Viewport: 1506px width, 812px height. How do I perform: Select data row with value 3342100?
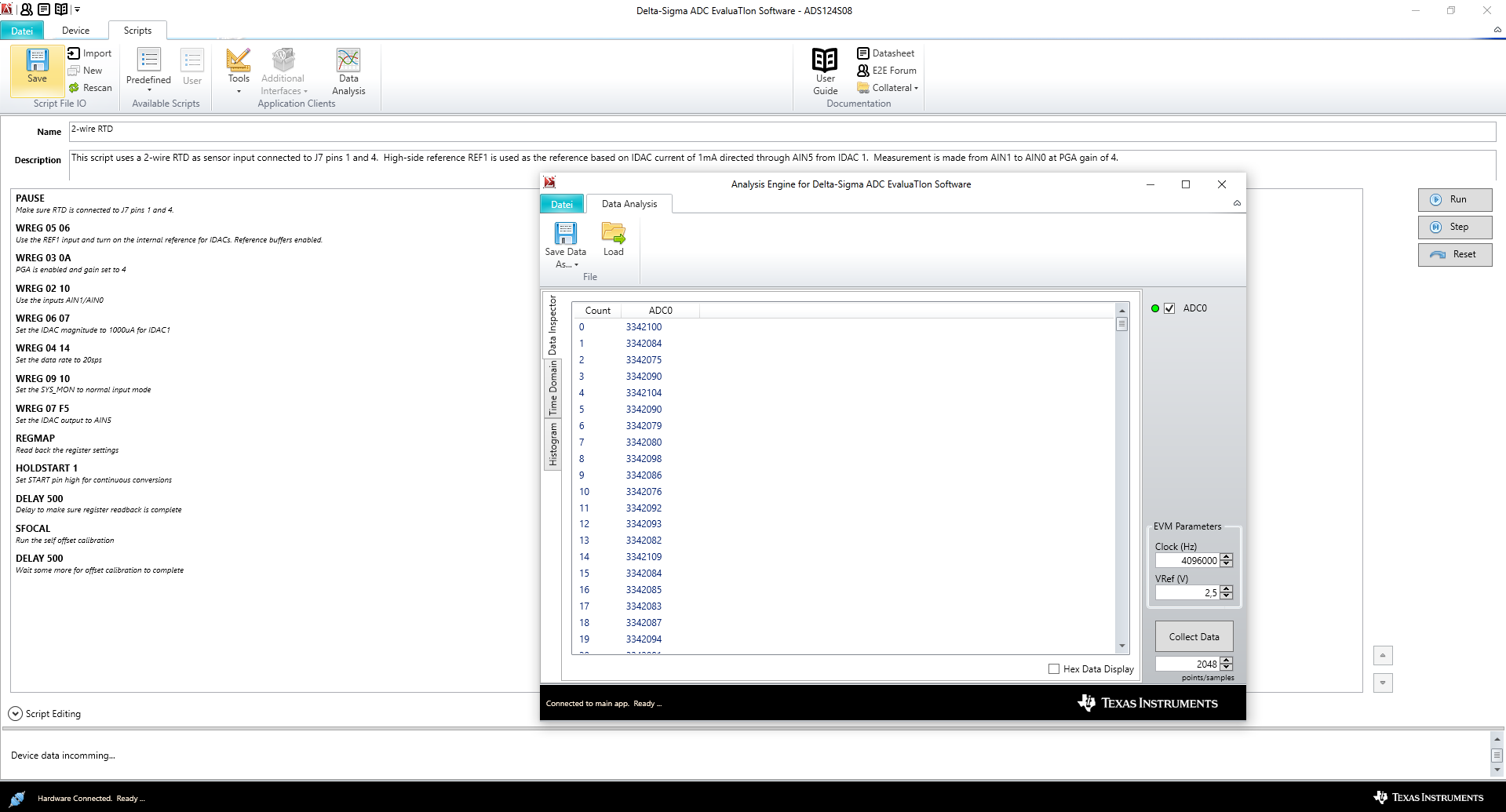tap(844, 327)
